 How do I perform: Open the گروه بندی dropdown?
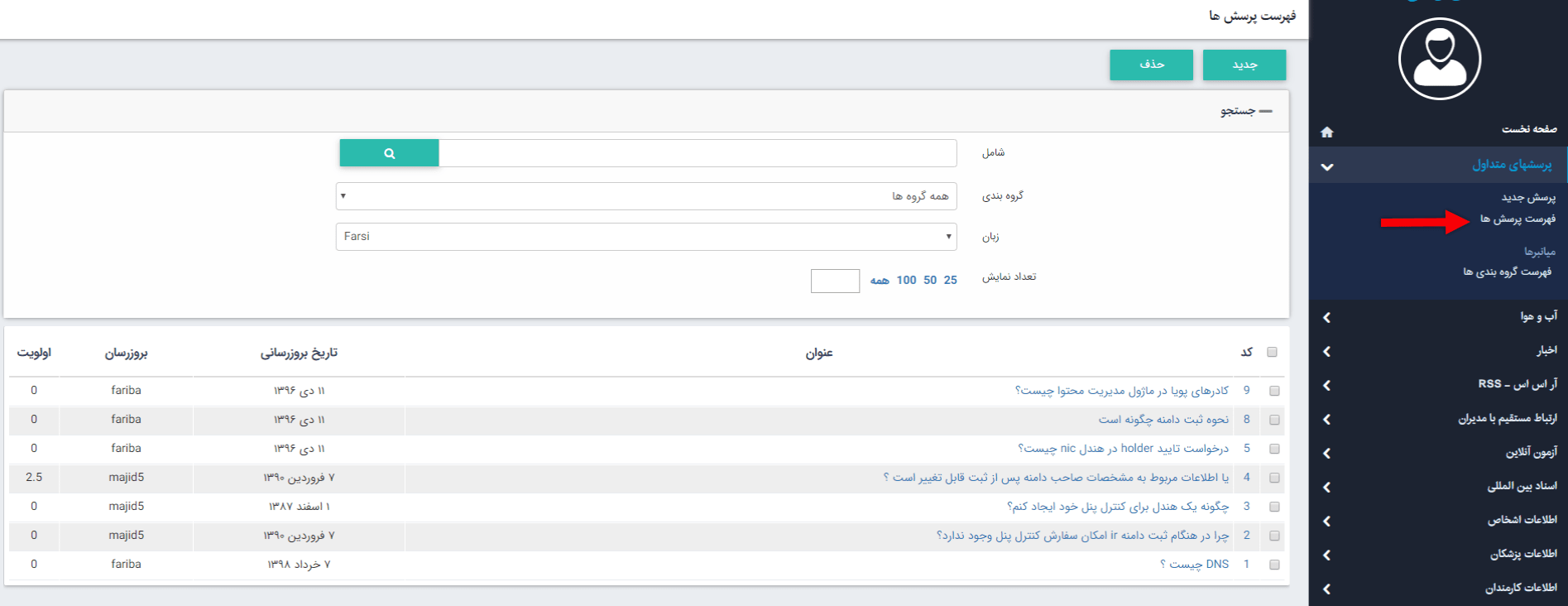(646, 196)
